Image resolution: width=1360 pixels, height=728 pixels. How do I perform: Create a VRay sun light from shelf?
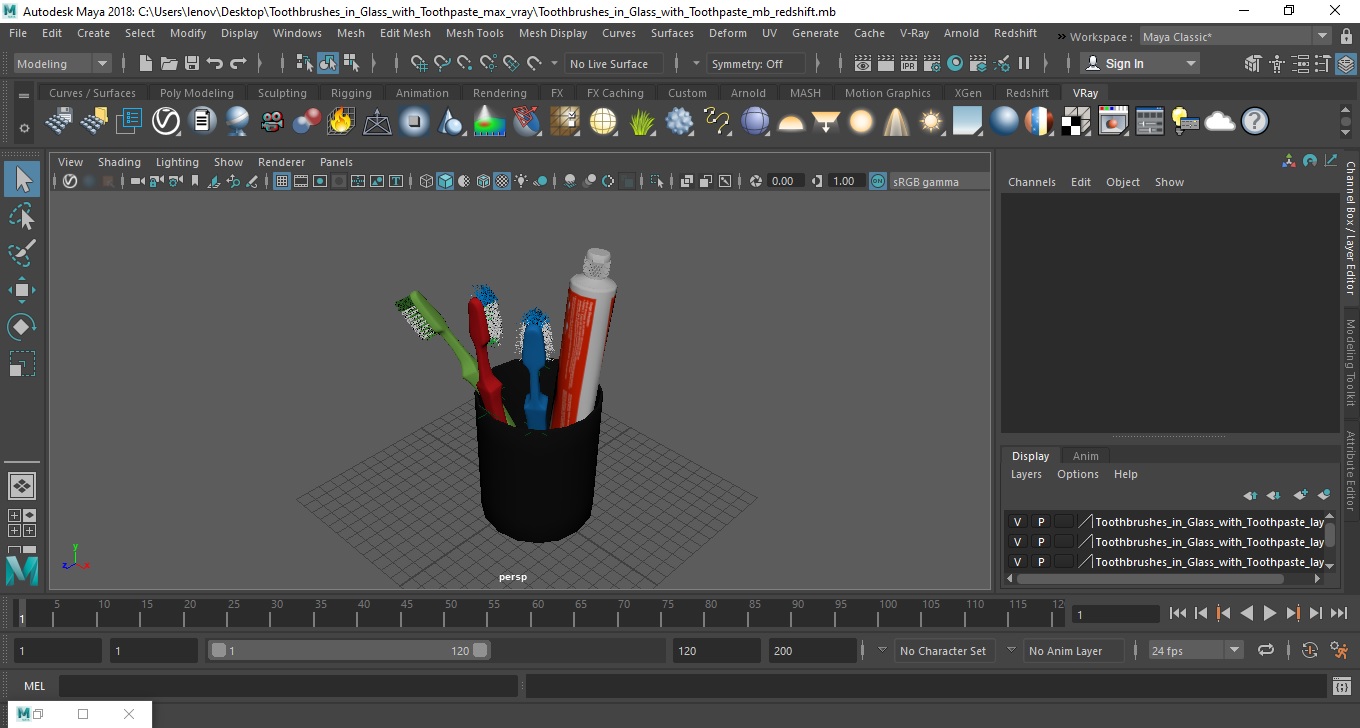[x=931, y=122]
